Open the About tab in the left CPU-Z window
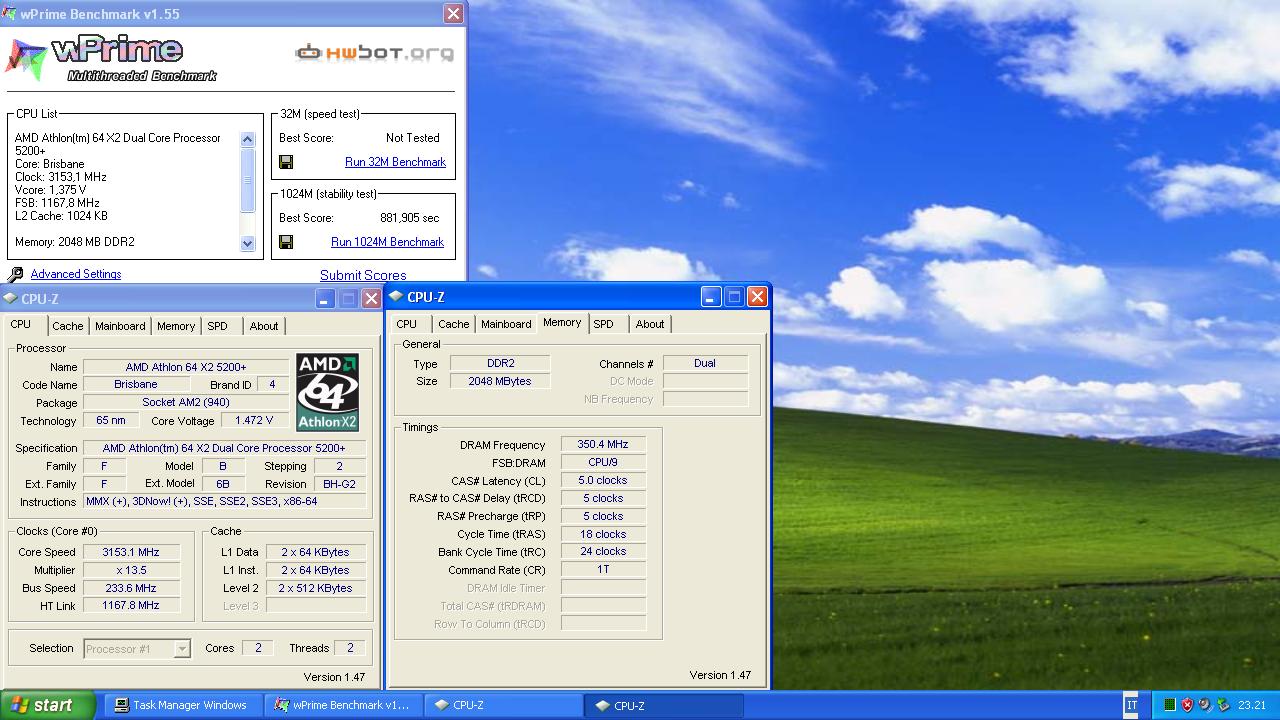This screenshot has height=720, width=1280. pos(264,326)
